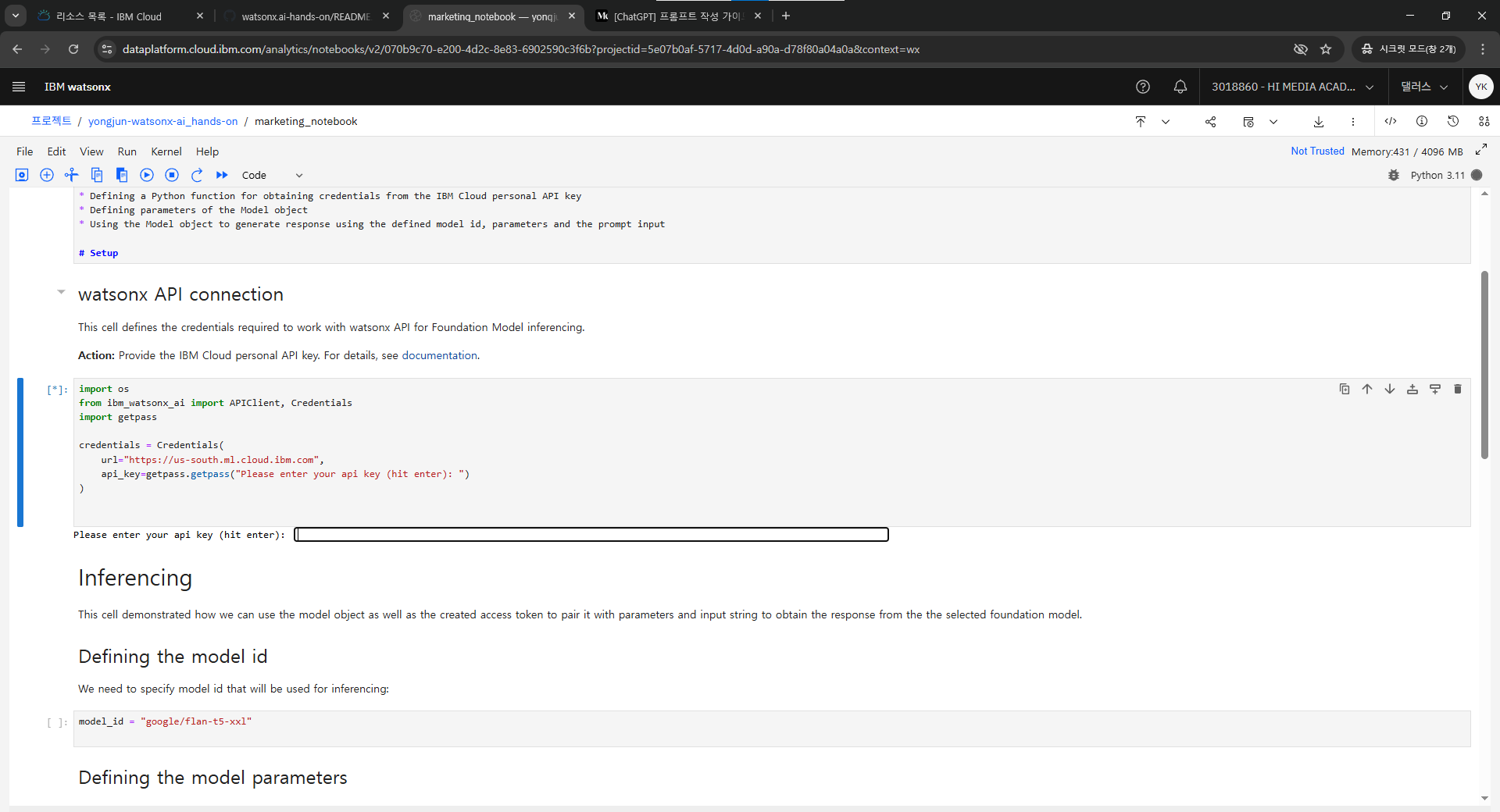
Task: Open the browser tab search dropdown
Action: tap(16, 16)
